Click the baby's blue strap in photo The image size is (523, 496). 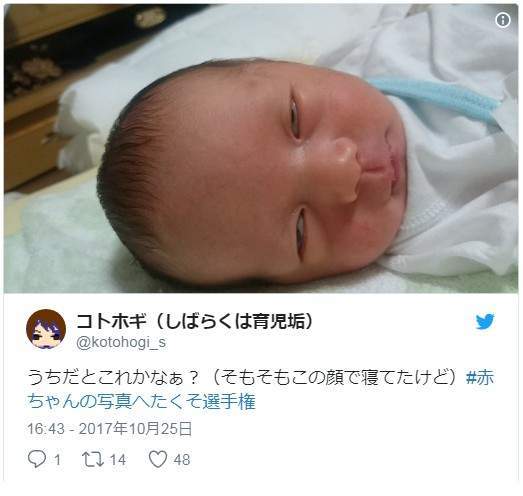click(x=434, y=95)
